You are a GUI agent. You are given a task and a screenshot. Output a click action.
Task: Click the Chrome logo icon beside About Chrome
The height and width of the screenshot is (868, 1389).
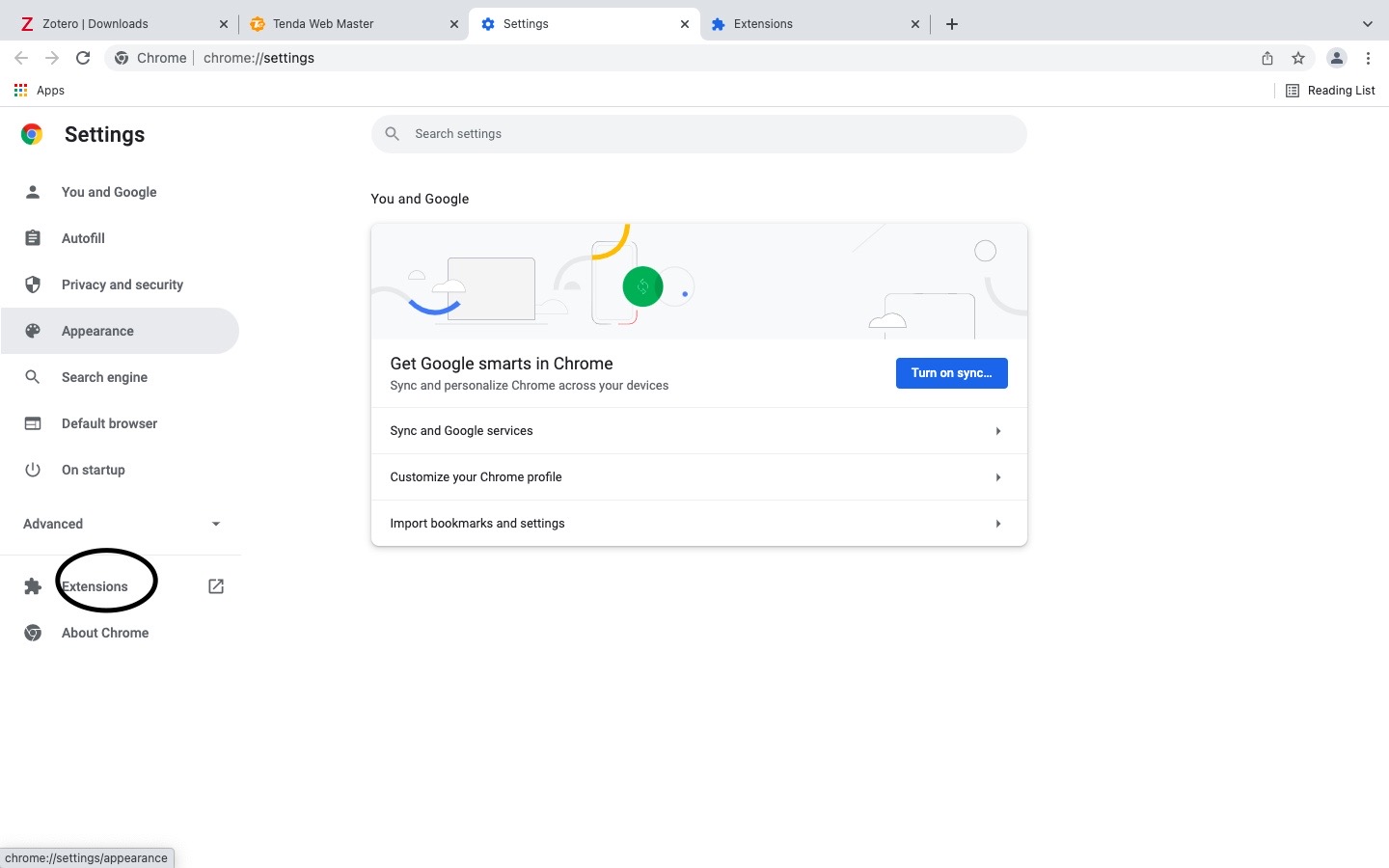pos(33,633)
